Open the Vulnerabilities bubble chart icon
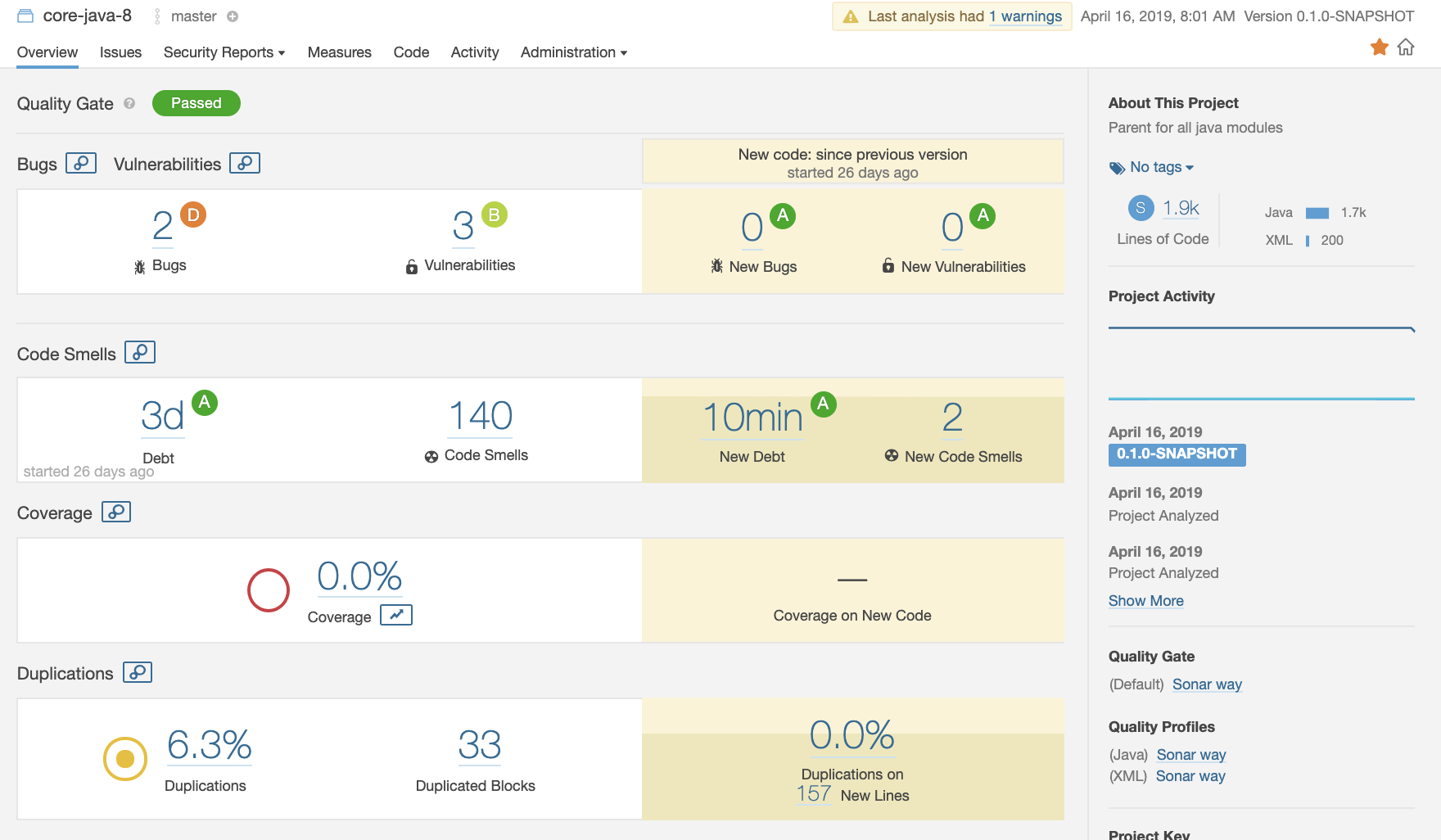Viewport: 1441px width, 840px height. pos(245,163)
